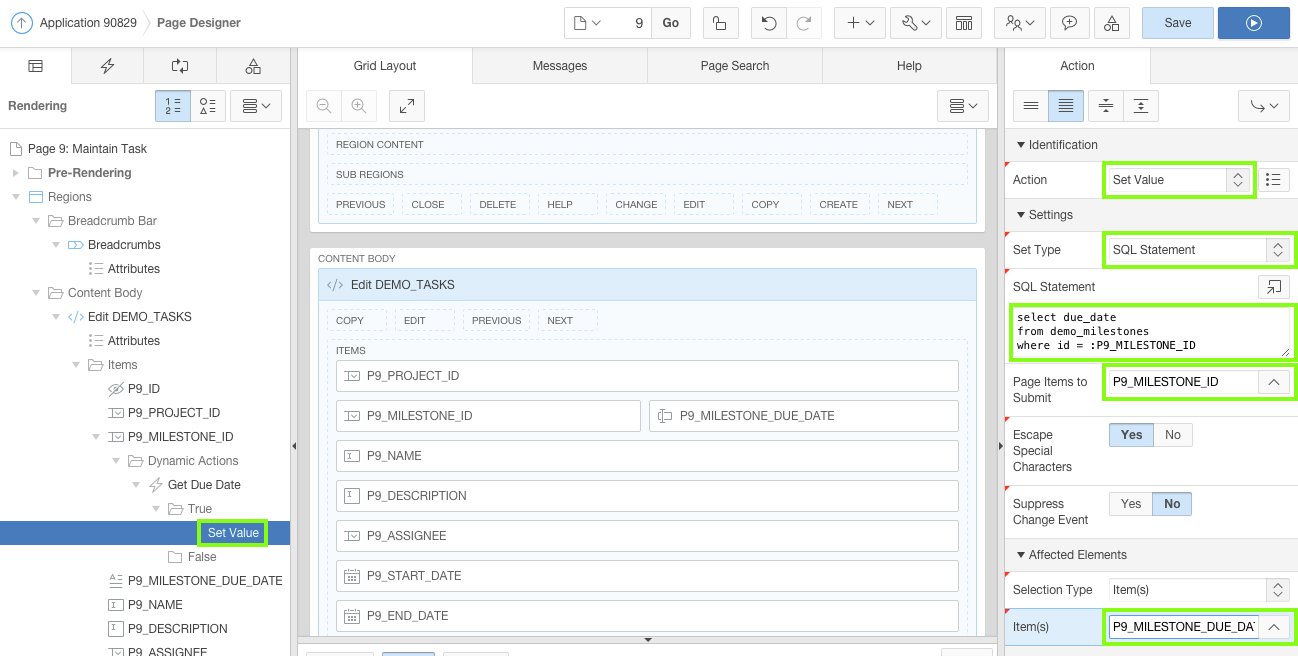
Task: Set Escape Special Characters to Yes
Action: 1131,435
